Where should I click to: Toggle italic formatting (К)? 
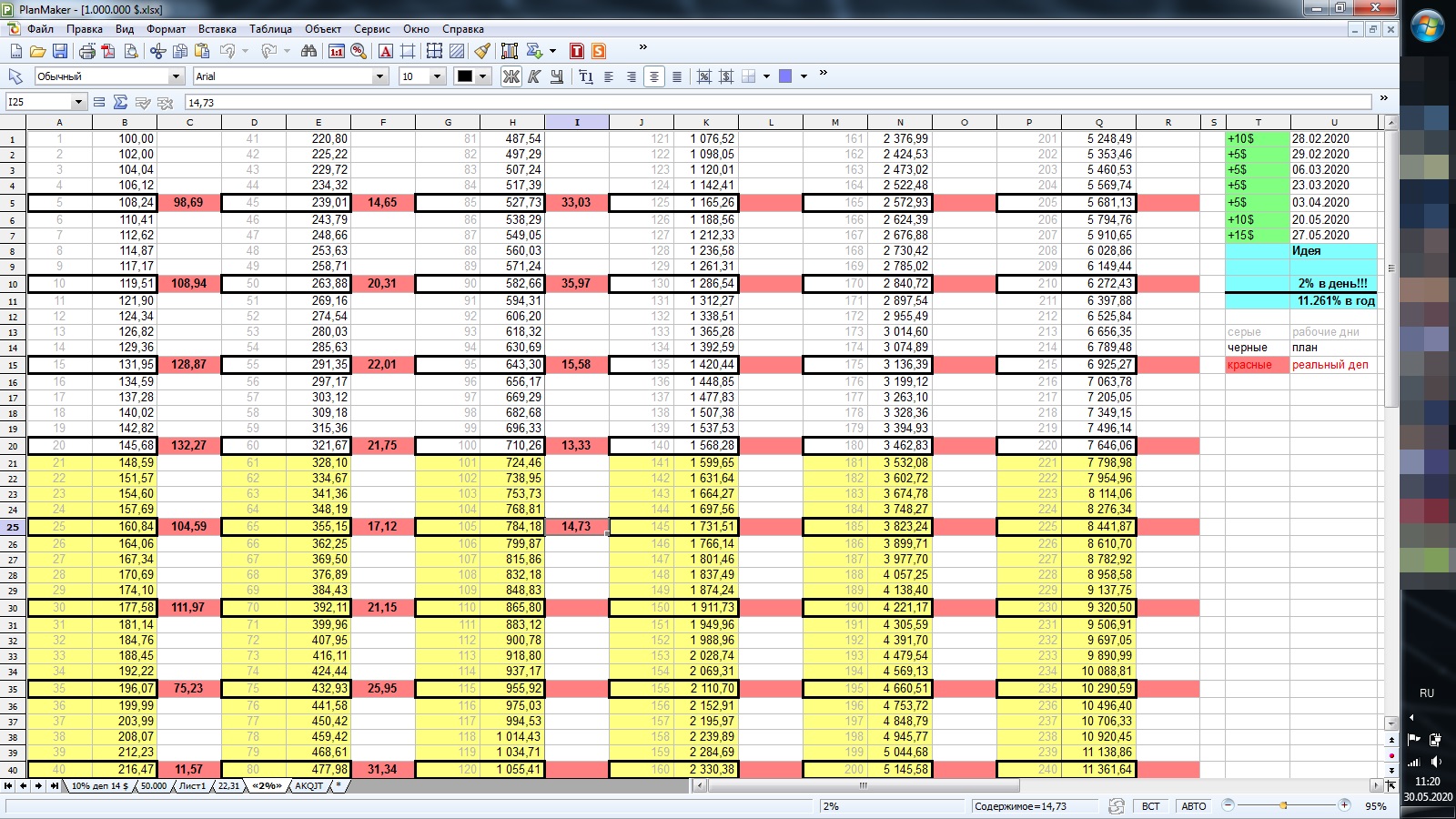click(x=534, y=77)
